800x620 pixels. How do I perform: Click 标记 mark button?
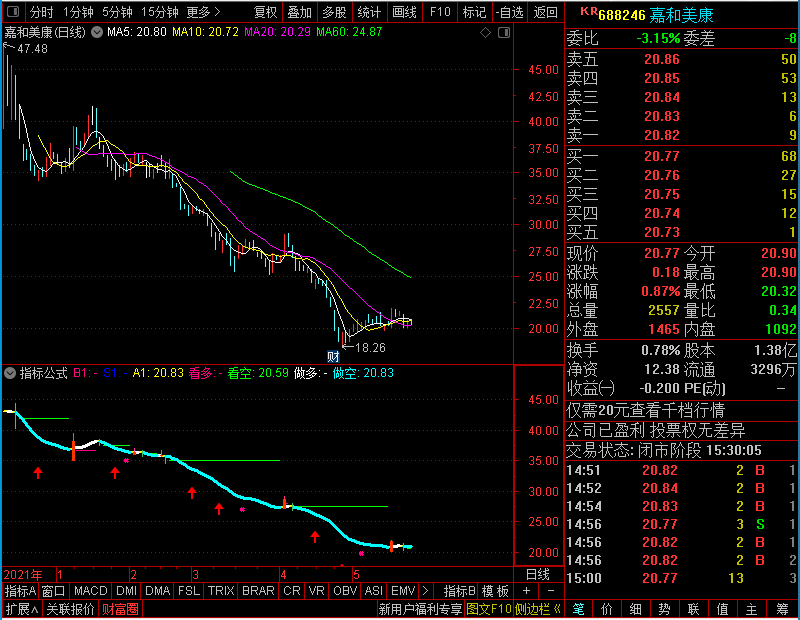pos(474,12)
